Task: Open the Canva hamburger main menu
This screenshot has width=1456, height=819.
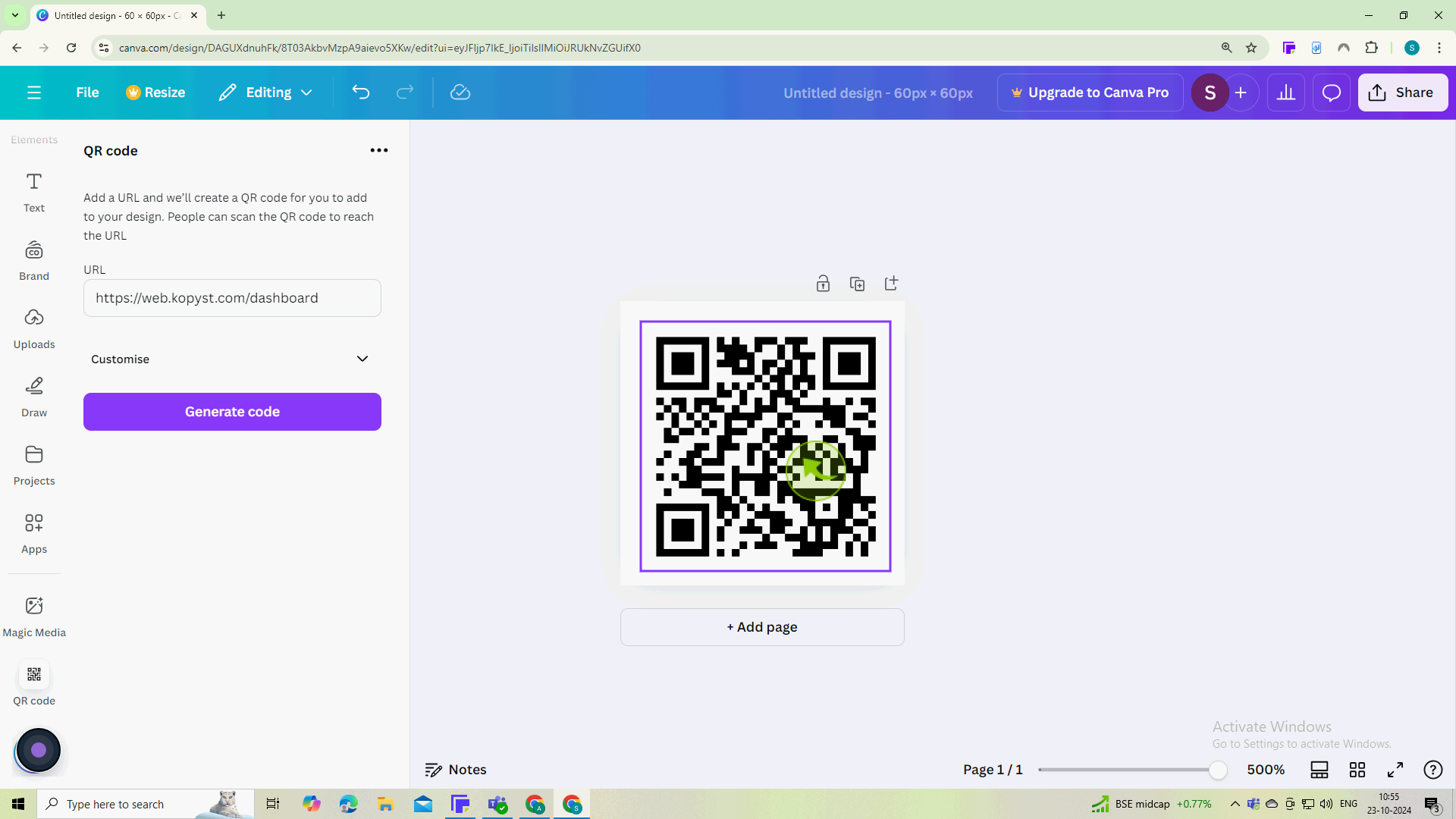Action: pos(34,93)
